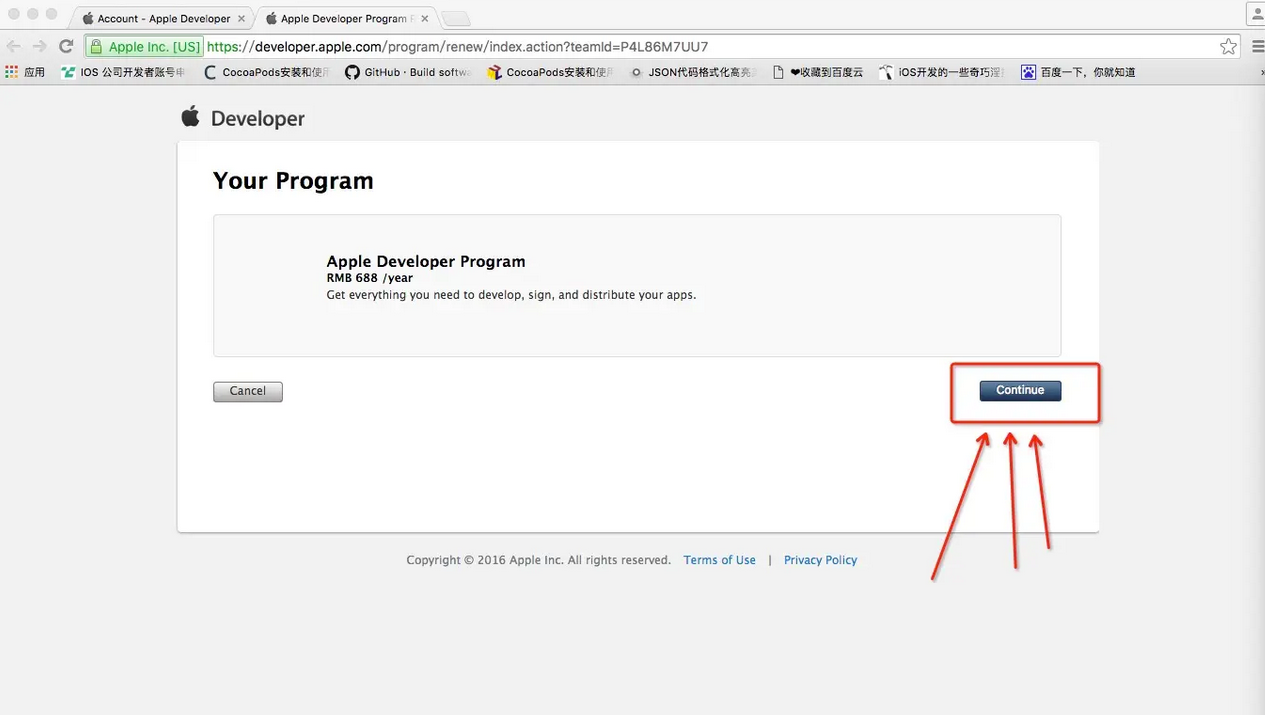Image resolution: width=1265 pixels, height=715 pixels.
Task: Open a new browser tab
Action: 455,18
